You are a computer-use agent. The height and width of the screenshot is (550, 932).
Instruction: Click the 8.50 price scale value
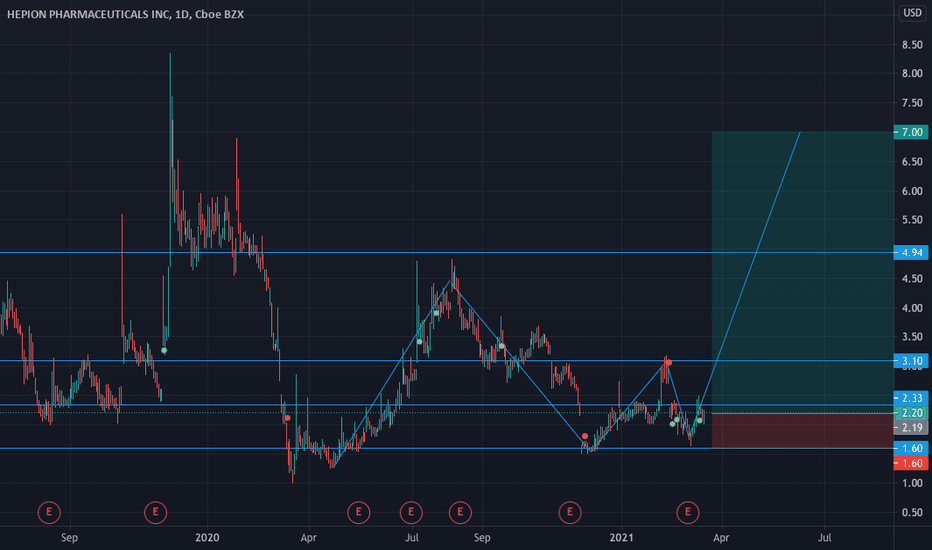click(912, 45)
